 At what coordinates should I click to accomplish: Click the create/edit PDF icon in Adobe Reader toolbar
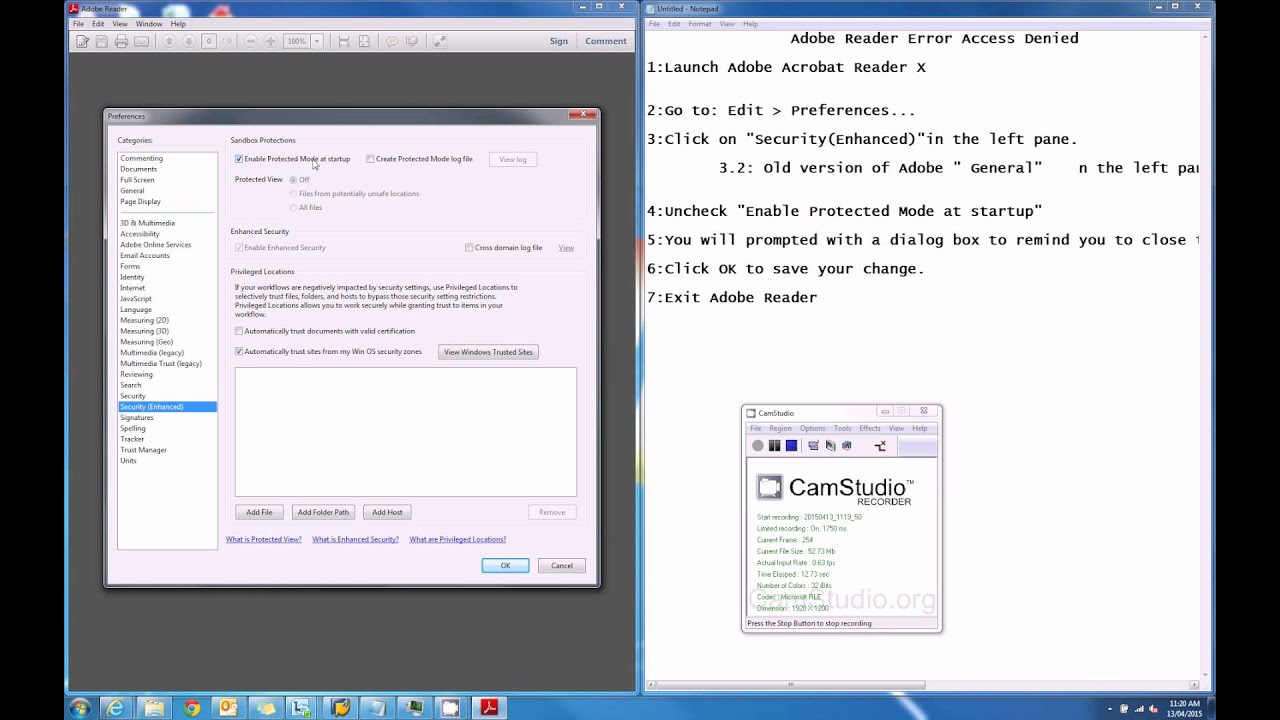pos(82,41)
